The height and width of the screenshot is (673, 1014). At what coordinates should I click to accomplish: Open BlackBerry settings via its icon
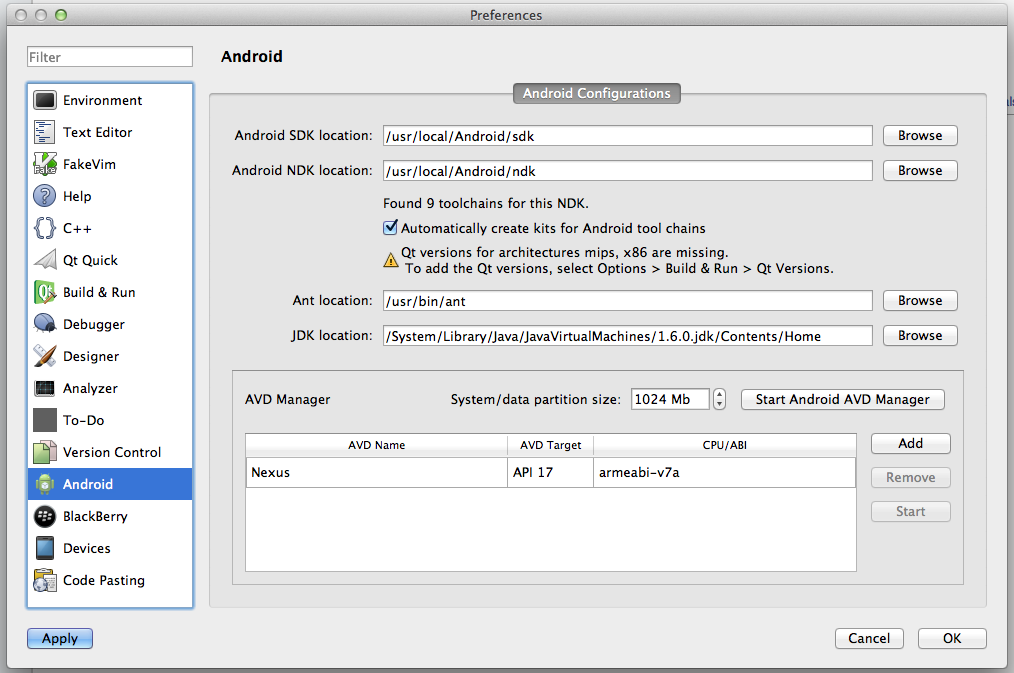click(x=44, y=516)
